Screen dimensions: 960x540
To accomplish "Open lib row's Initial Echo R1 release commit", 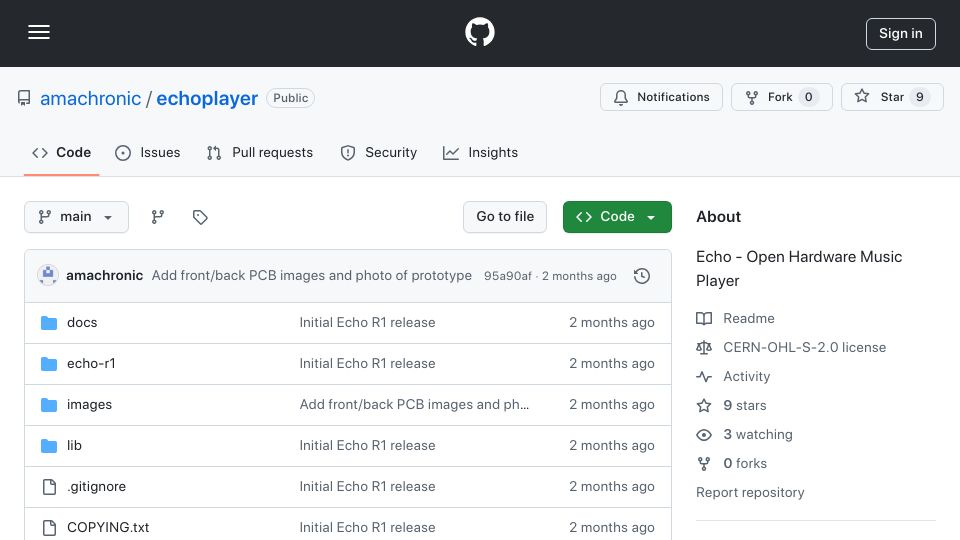I will click(x=367, y=446).
